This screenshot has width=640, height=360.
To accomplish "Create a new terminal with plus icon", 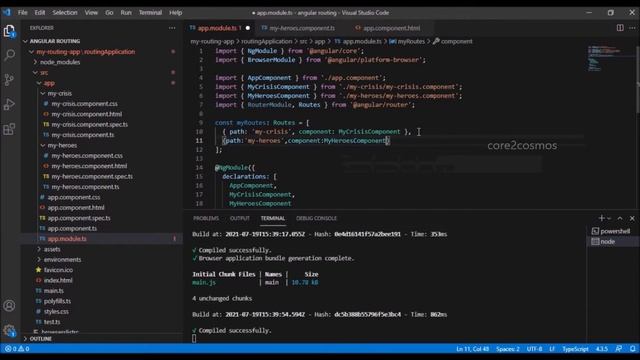I will [x=601, y=218].
